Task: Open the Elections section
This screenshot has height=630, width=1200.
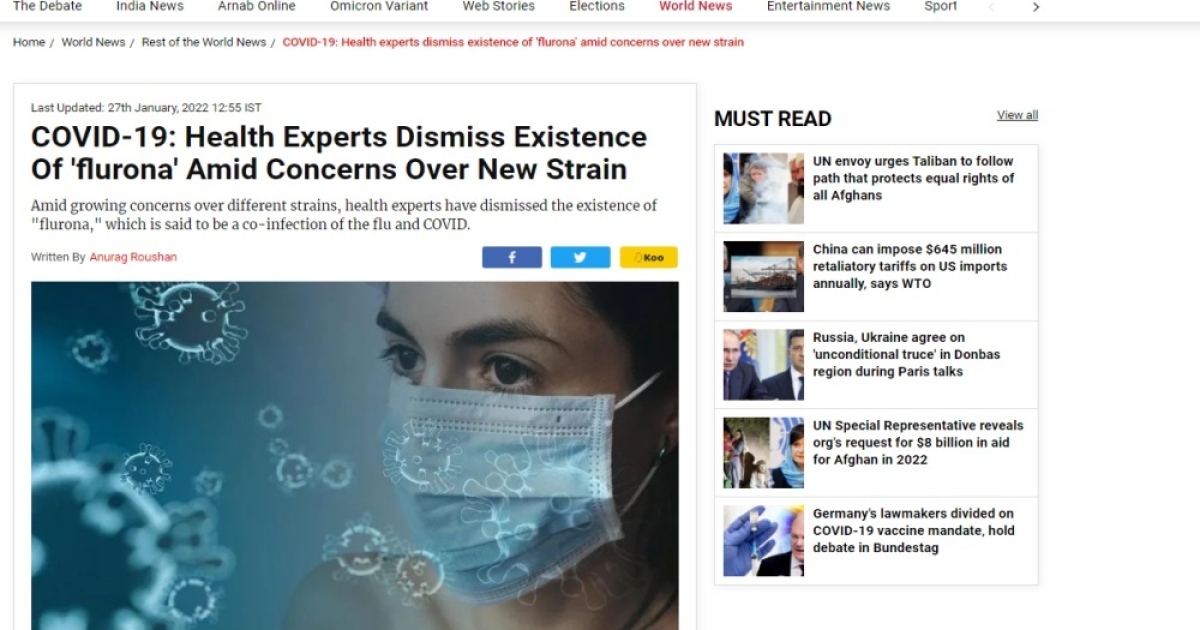Action: [x=597, y=6]
